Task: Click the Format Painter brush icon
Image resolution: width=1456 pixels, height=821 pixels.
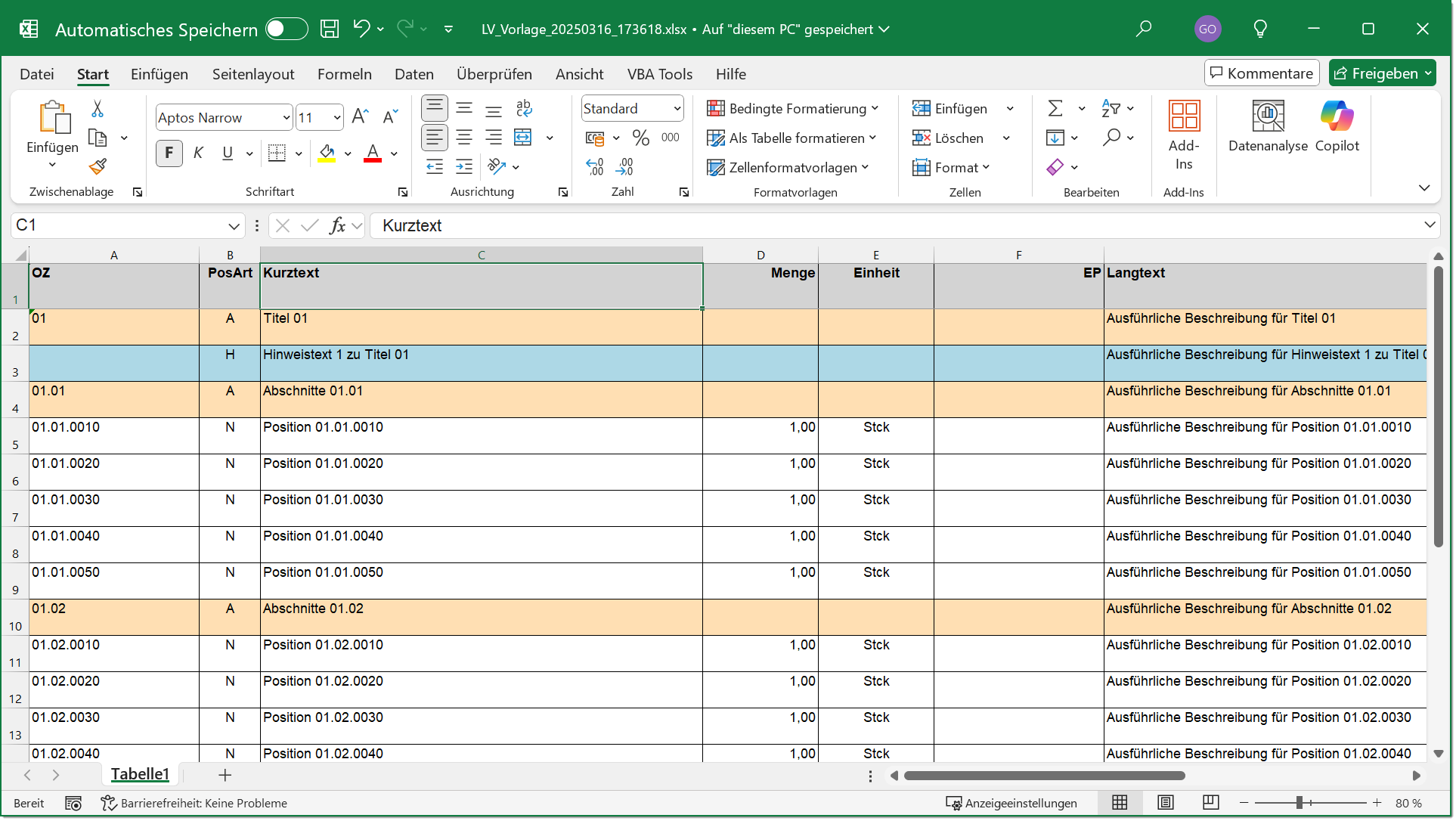Action: (x=98, y=166)
